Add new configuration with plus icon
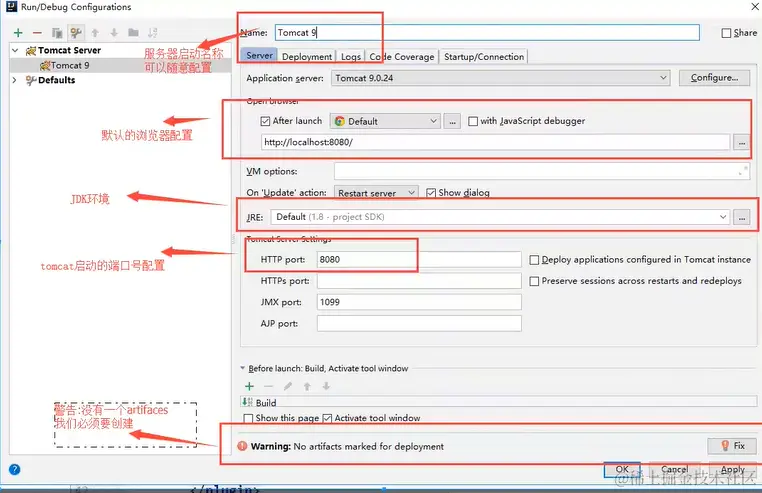This screenshot has height=493, width=762. click(18, 33)
